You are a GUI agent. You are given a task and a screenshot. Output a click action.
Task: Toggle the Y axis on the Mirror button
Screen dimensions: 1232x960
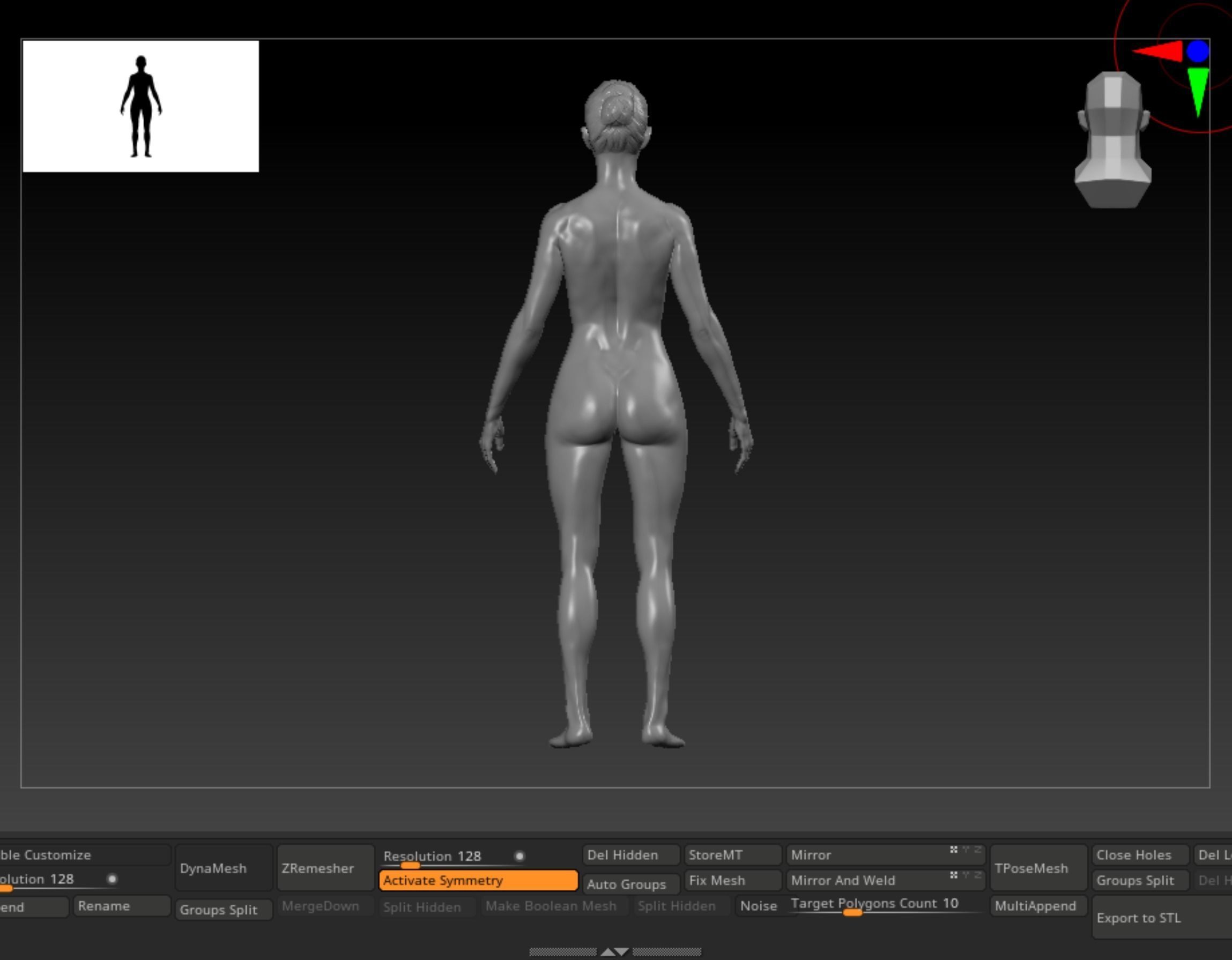click(966, 850)
